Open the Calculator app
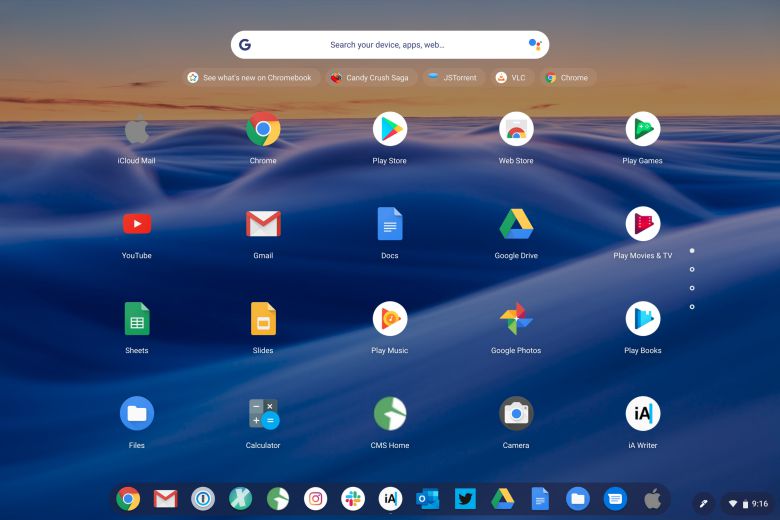The height and width of the screenshot is (520, 780). tap(263, 414)
